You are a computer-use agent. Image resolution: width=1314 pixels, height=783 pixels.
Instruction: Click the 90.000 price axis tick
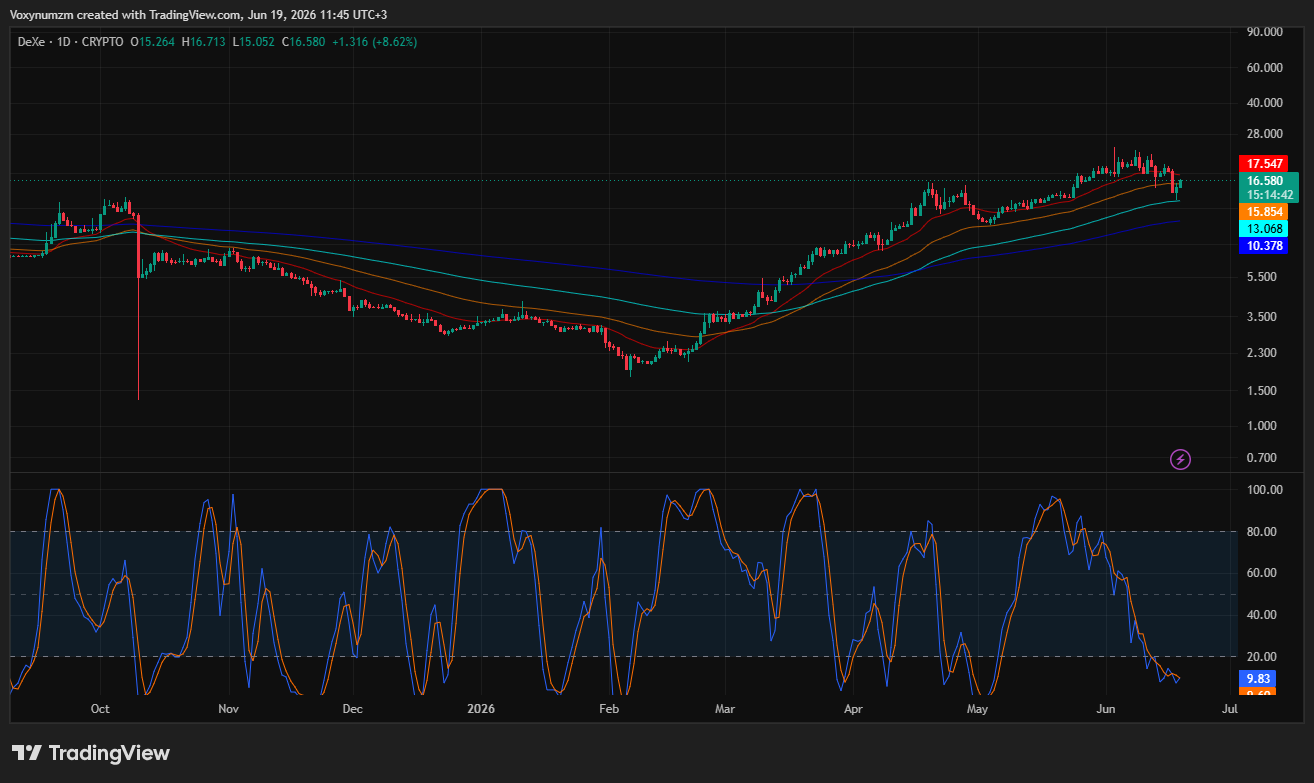(1265, 32)
